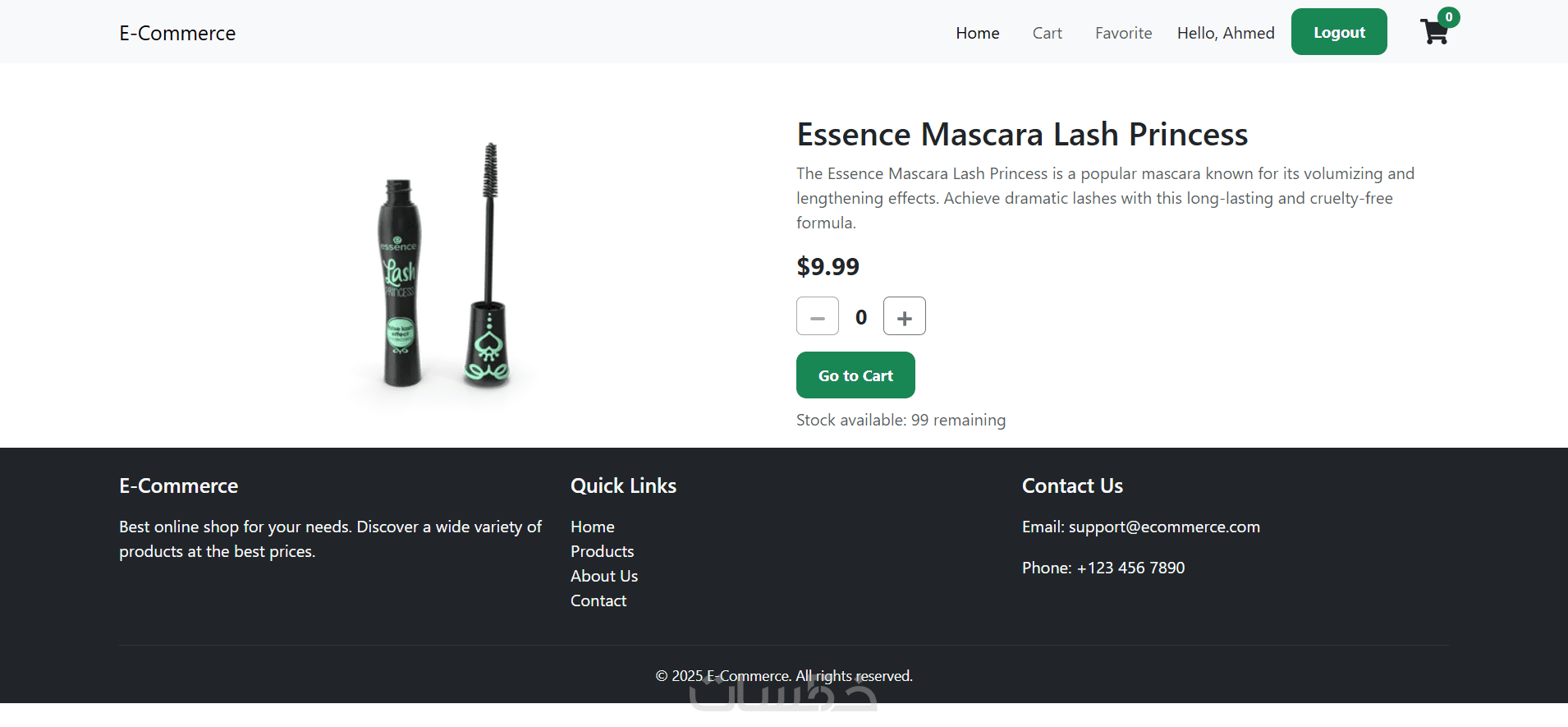Click the E-Commerce brand logo text
1568x727 pixels.
177,34
